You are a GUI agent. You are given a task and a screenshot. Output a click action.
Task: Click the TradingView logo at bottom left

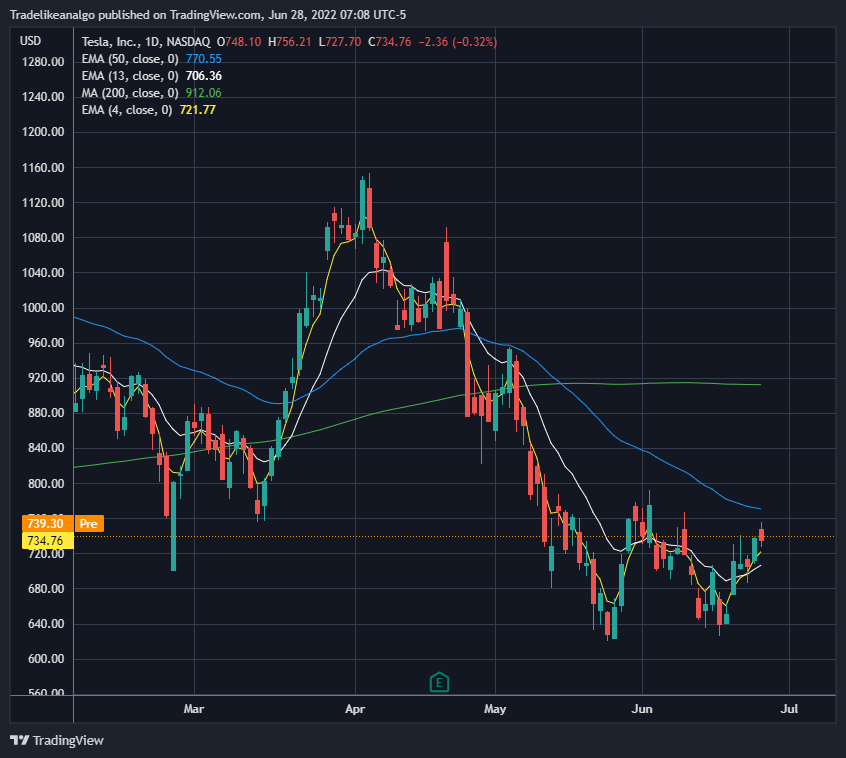[x=57, y=740]
